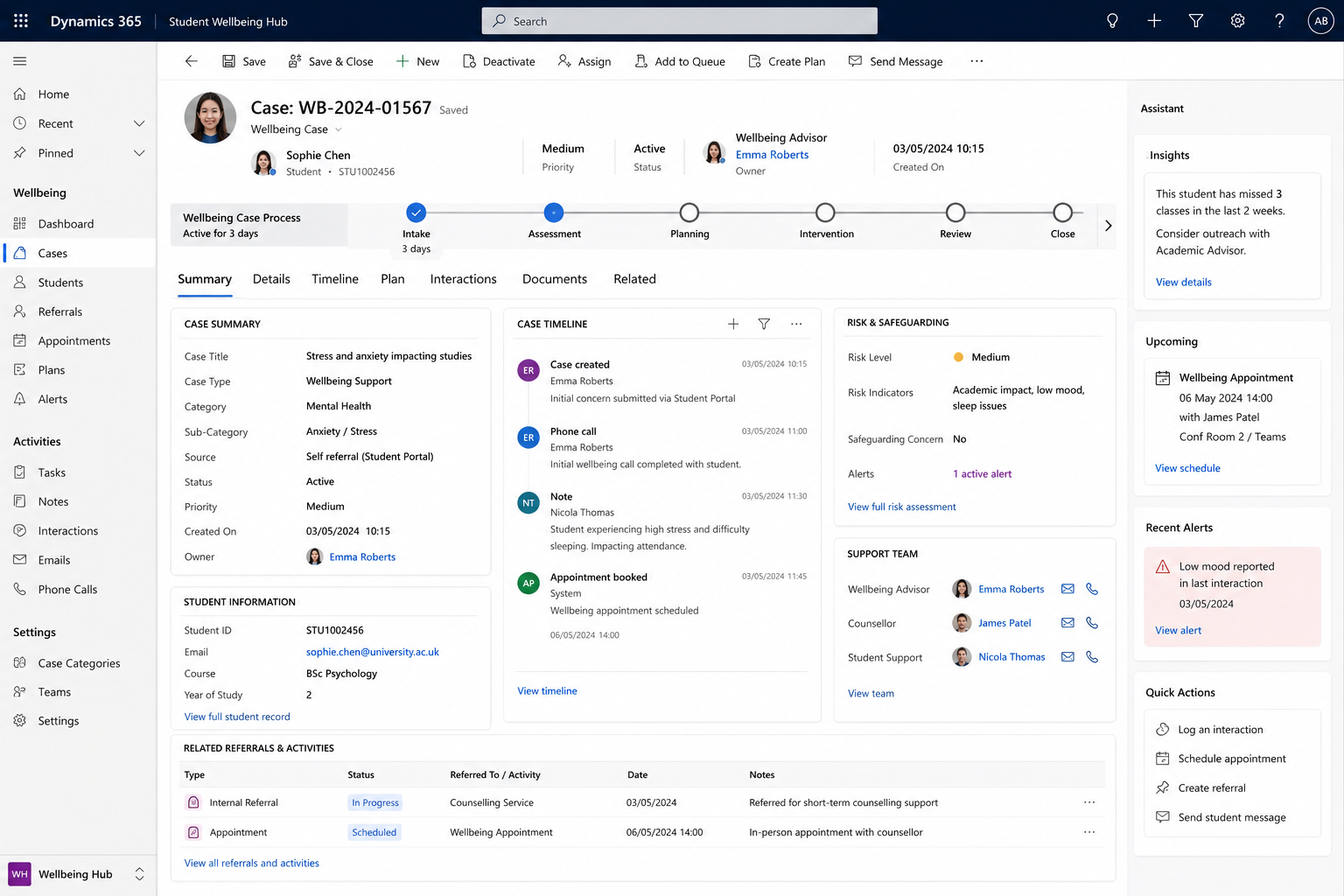
Task: Switch to the Plan tab
Action: [x=393, y=279]
